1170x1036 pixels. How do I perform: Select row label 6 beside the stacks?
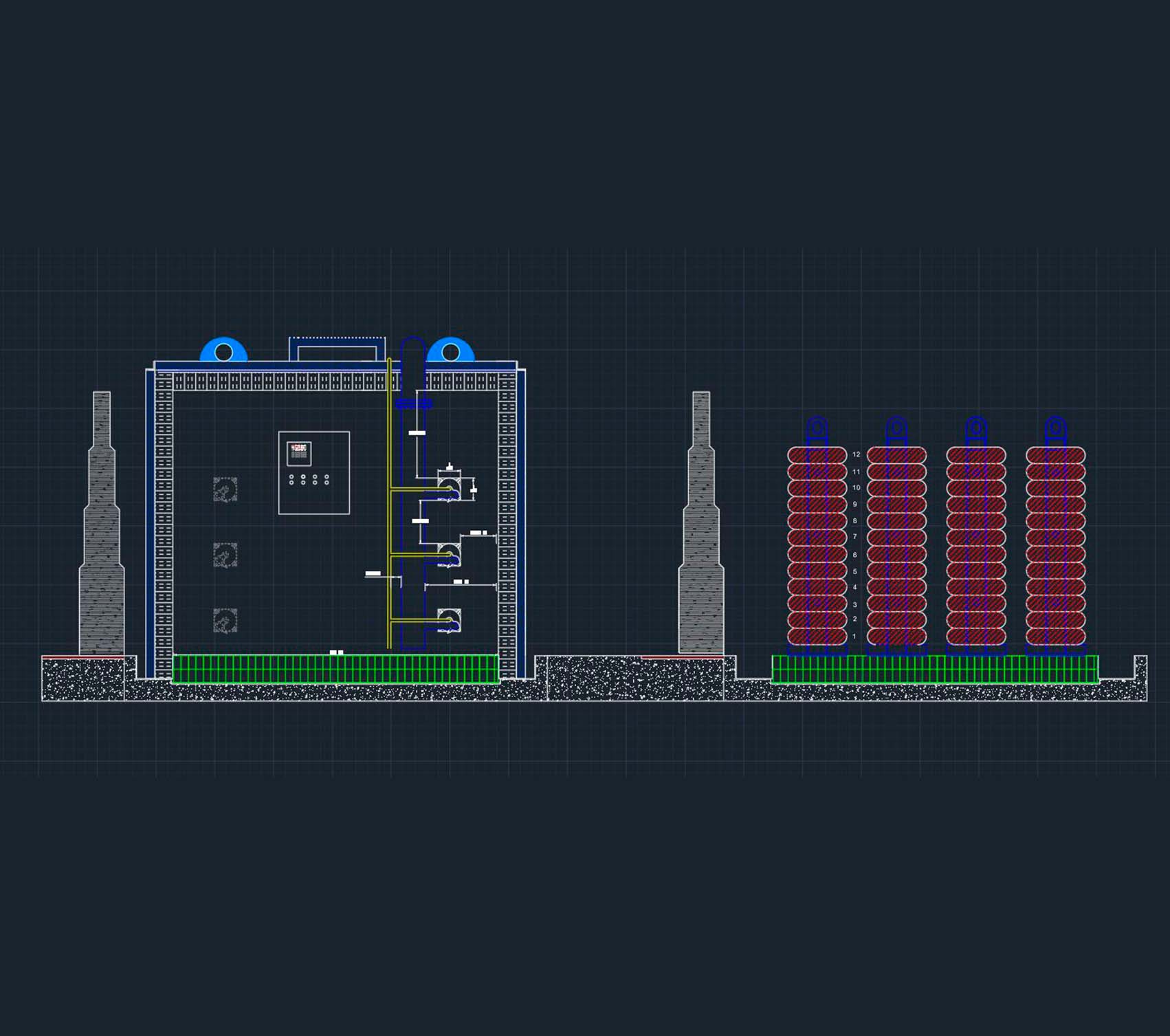(x=854, y=555)
